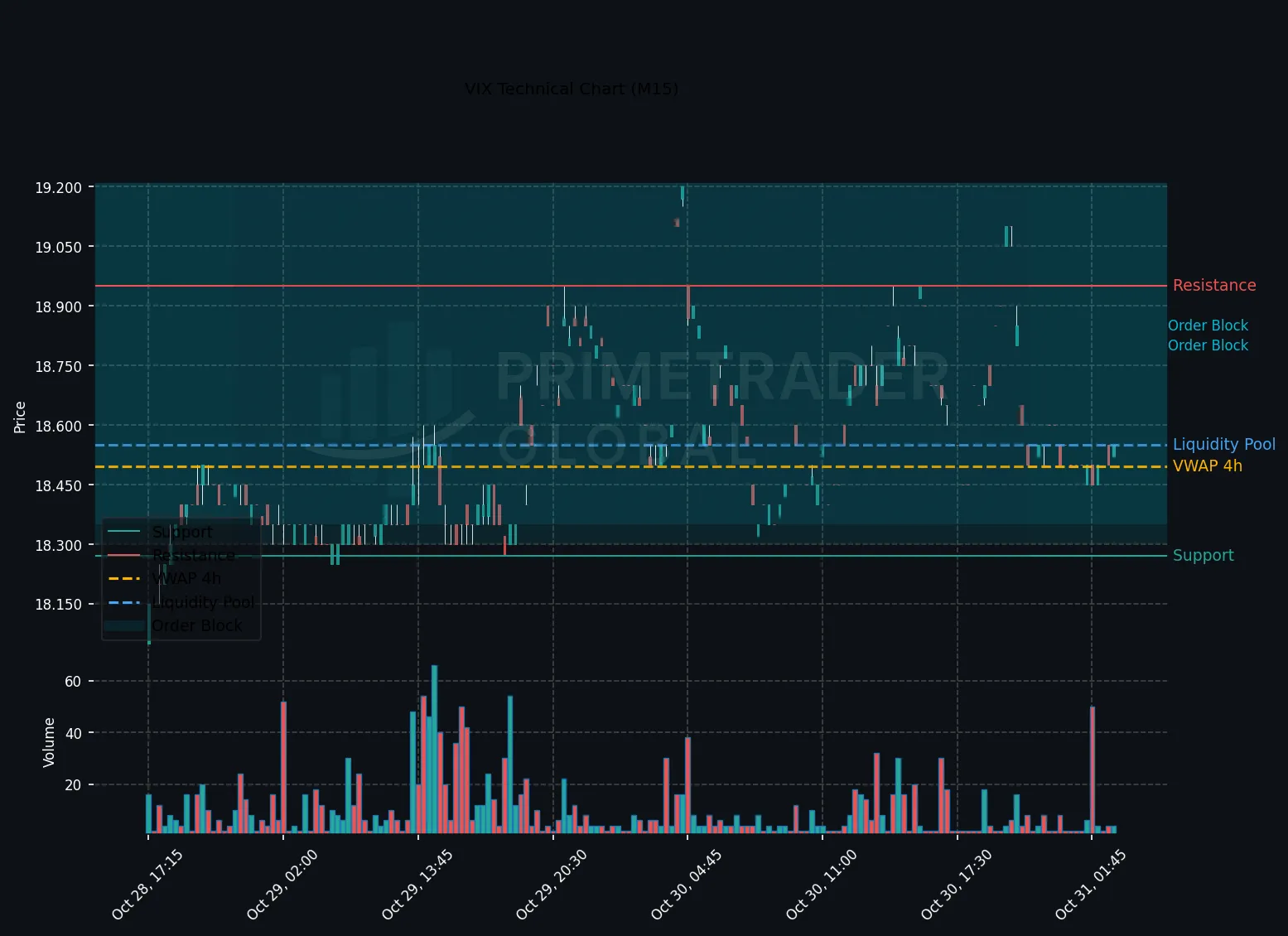Click the green Support label beside the chart
1288x936 pixels.
[x=1204, y=555]
